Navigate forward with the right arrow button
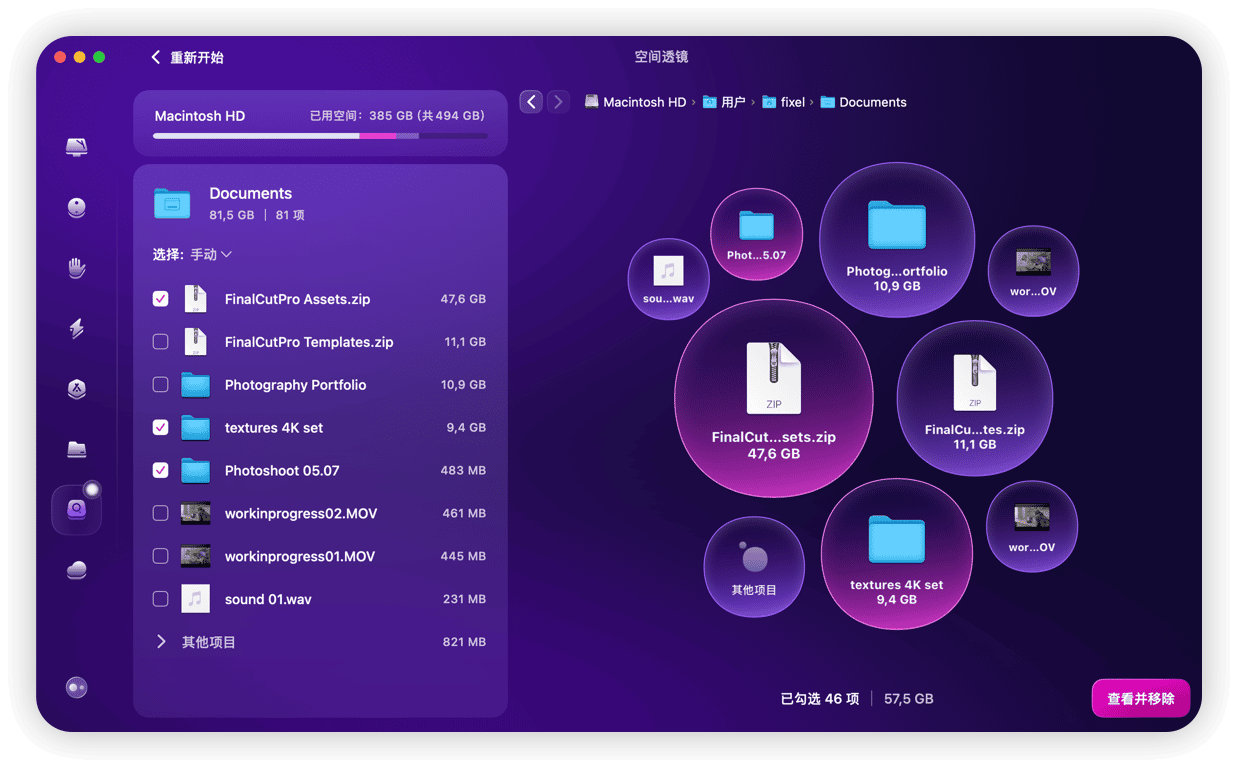 pos(558,102)
